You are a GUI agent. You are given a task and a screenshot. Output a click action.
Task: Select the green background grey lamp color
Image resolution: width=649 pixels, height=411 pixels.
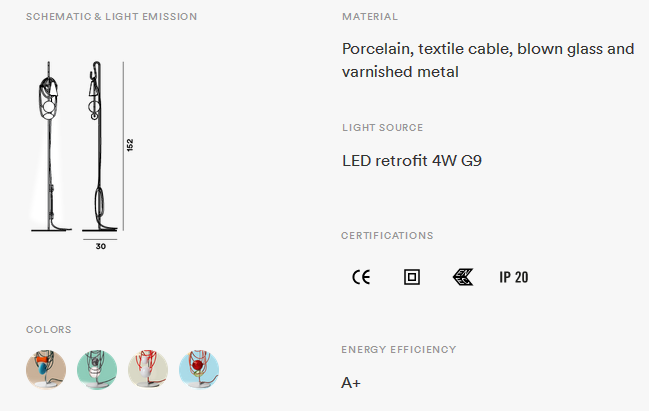[97, 369]
